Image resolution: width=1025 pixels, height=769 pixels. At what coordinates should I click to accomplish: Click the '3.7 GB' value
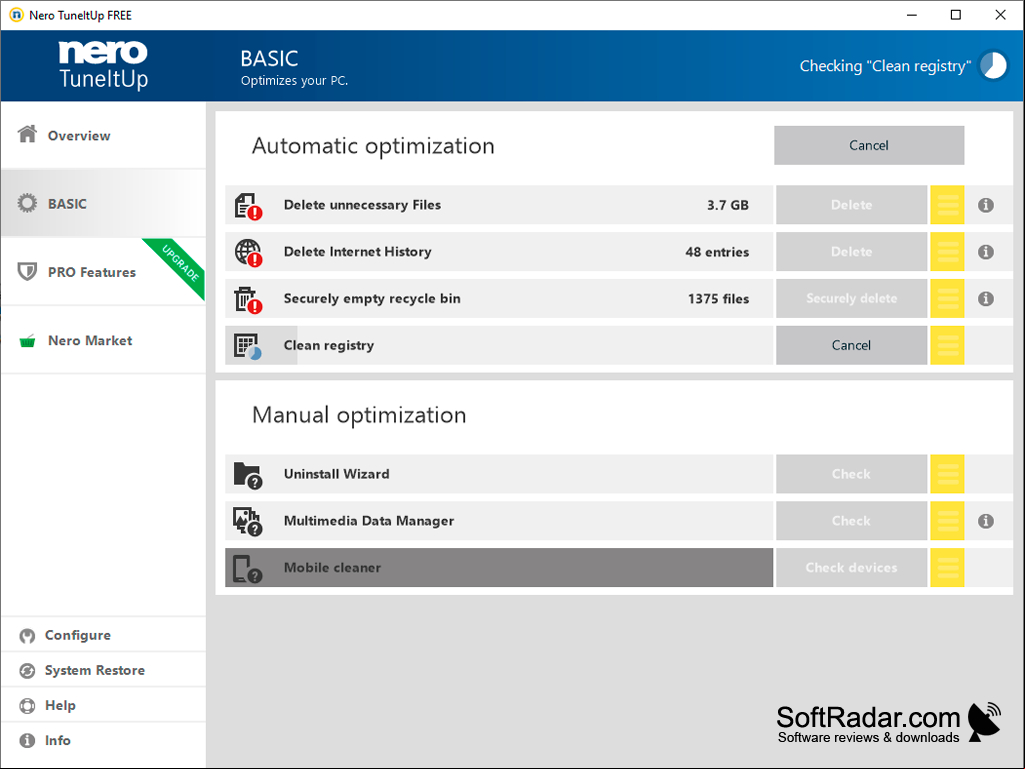728,205
